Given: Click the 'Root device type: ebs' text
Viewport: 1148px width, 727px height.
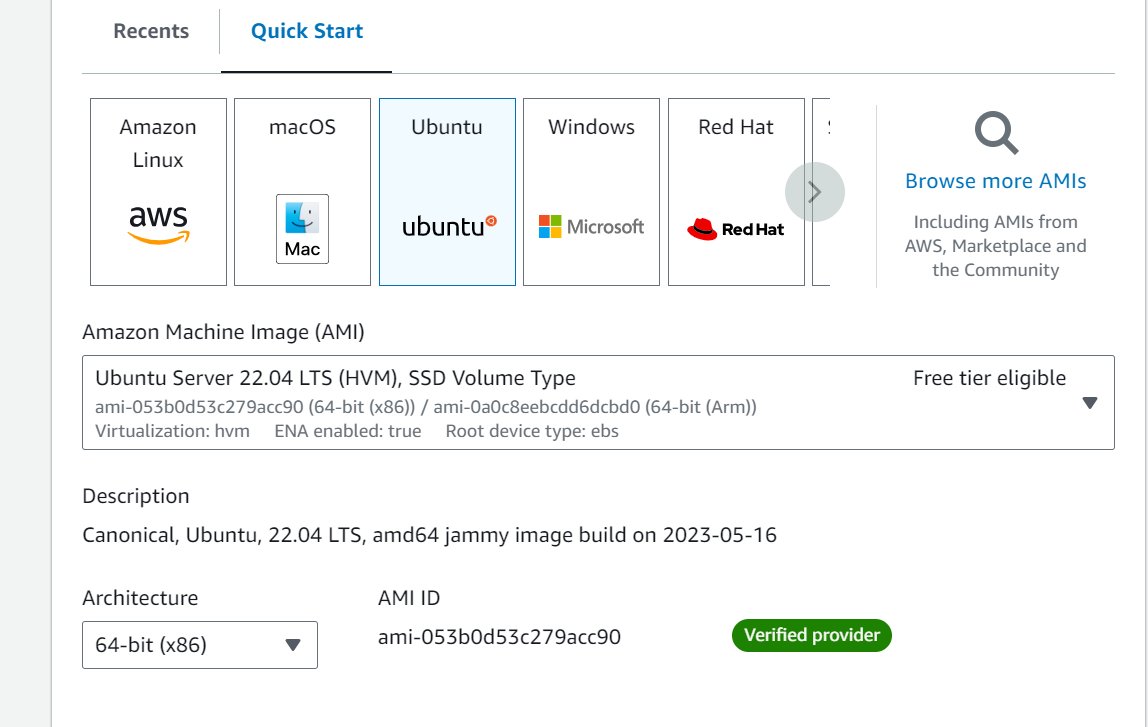Looking at the screenshot, I should [532, 431].
